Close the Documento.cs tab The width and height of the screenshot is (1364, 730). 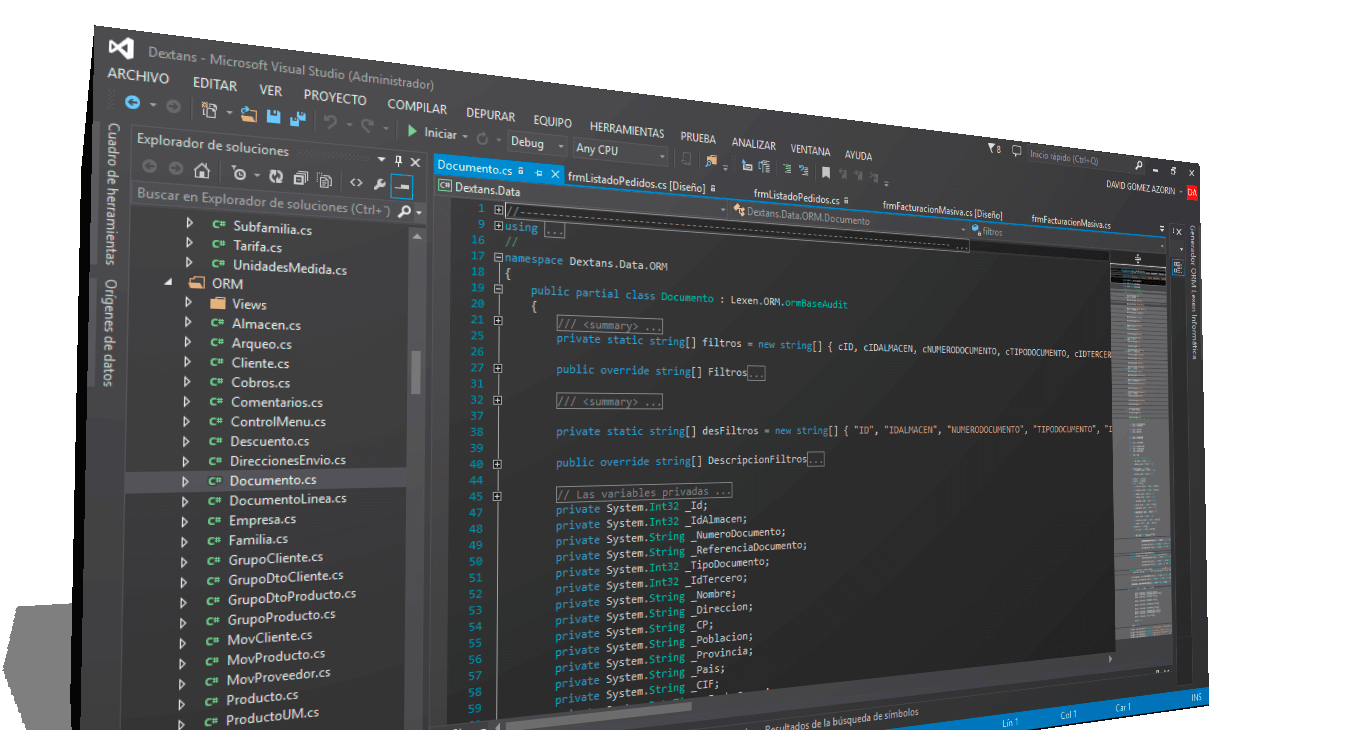(x=556, y=174)
